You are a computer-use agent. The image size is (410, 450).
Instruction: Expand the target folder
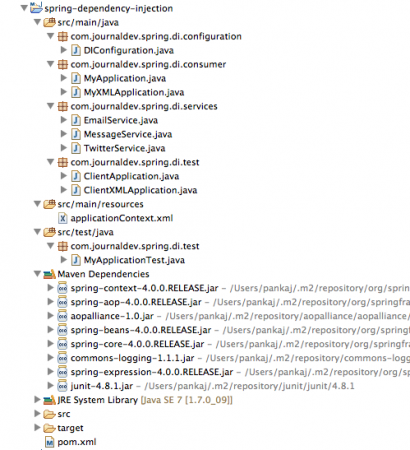(x=37, y=428)
